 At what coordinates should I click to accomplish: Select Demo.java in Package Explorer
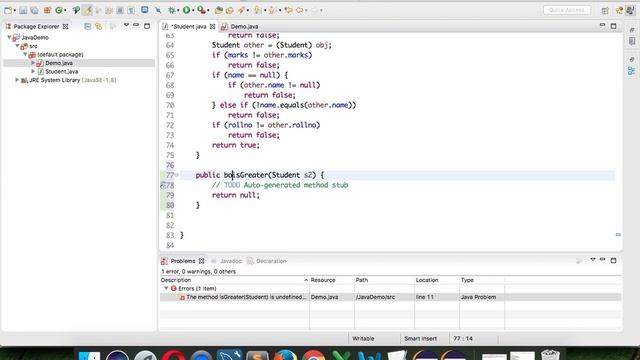click(59, 63)
